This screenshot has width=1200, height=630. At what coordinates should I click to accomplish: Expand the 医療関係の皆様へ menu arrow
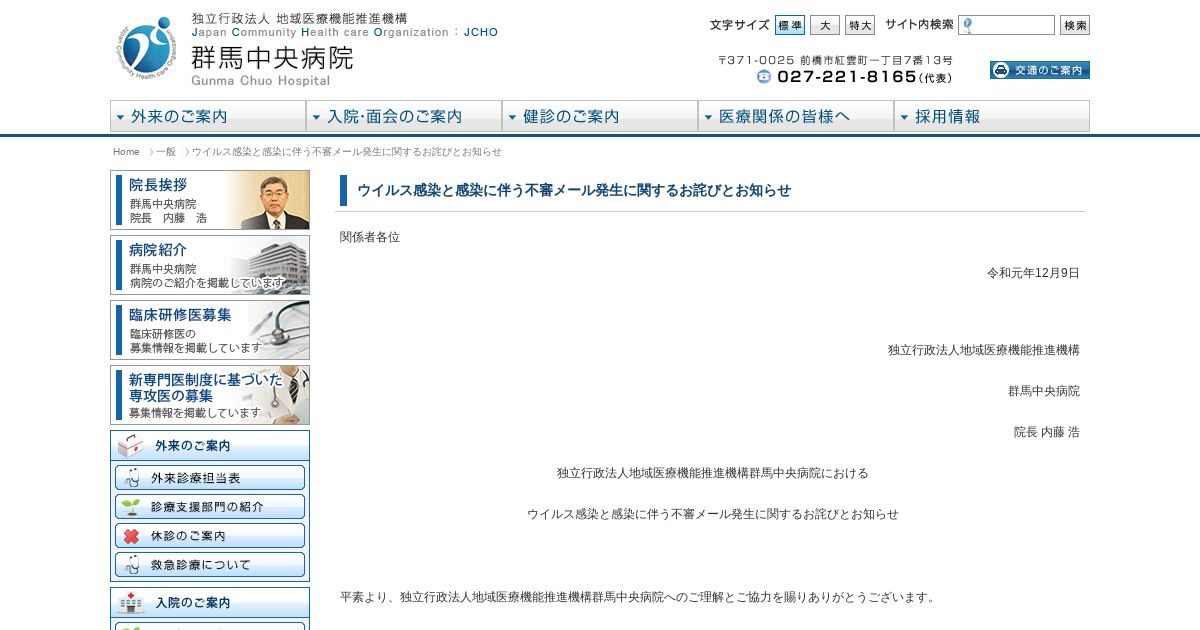click(708, 117)
